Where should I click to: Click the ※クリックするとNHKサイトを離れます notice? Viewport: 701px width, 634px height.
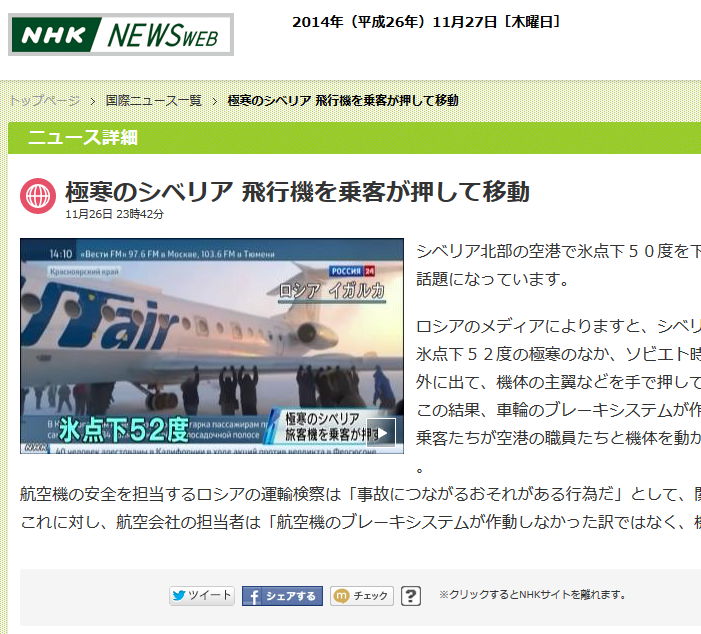tap(532, 595)
